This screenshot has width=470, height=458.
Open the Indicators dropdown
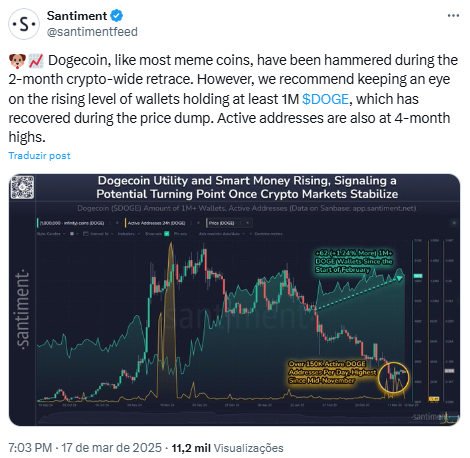pos(128,234)
